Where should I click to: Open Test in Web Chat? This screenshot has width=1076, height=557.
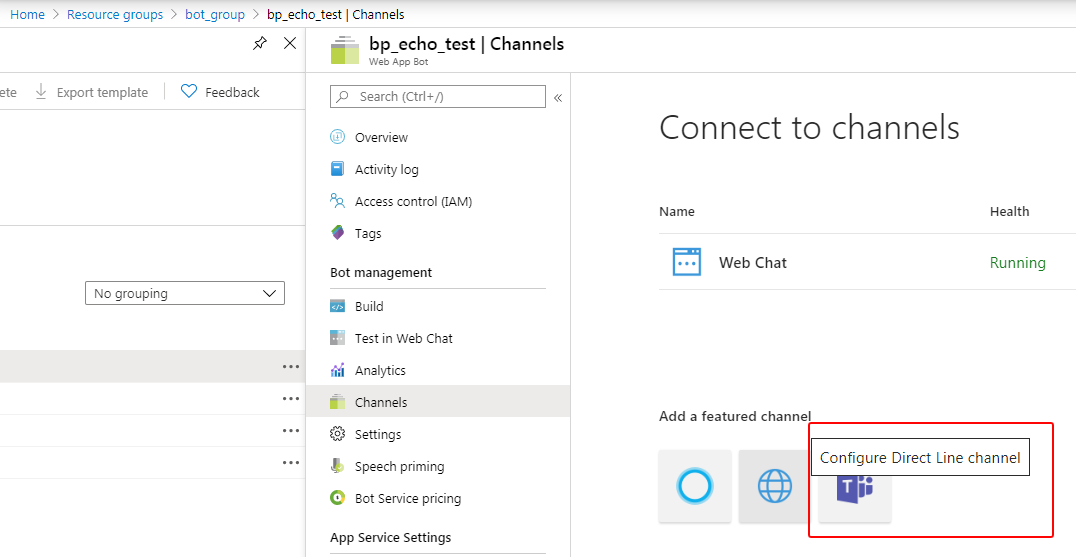[404, 338]
